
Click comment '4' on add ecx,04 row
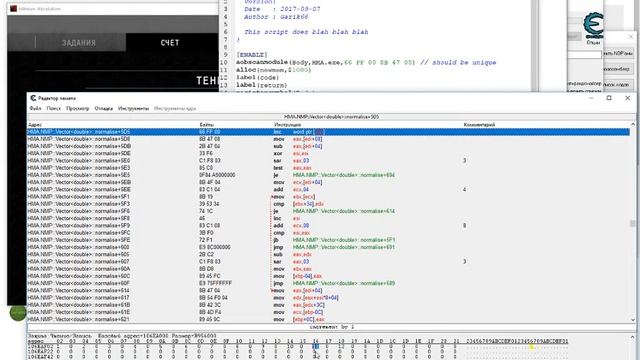click(x=464, y=189)
